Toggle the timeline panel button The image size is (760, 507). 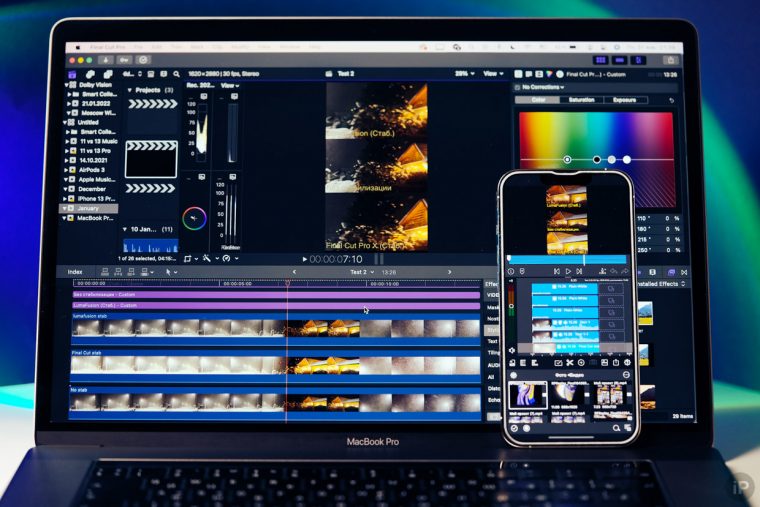[619, 60]
